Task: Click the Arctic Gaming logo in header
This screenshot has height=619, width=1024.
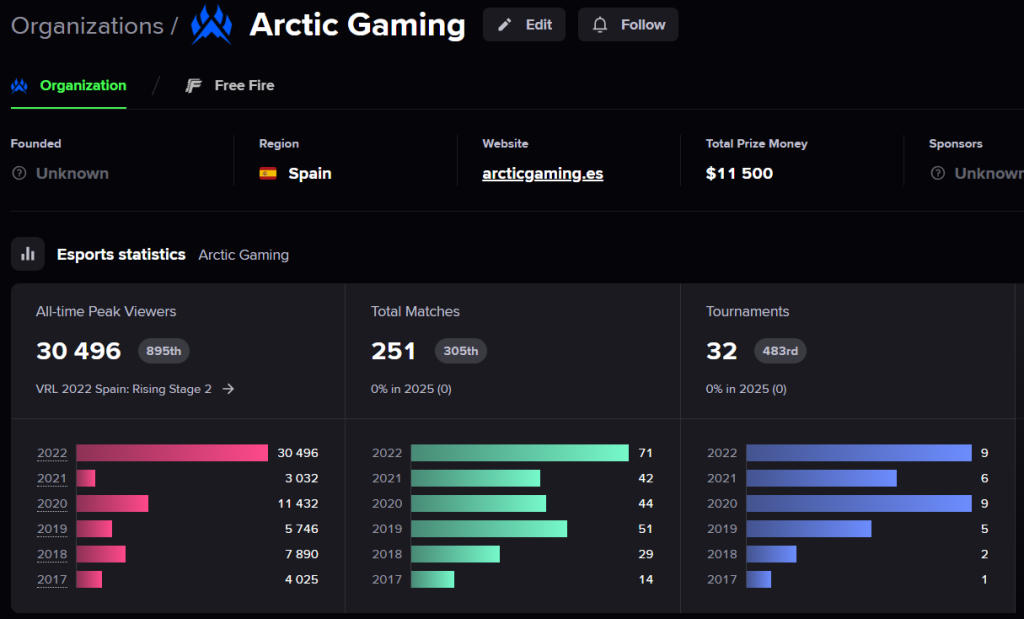Action: (211, 25)
